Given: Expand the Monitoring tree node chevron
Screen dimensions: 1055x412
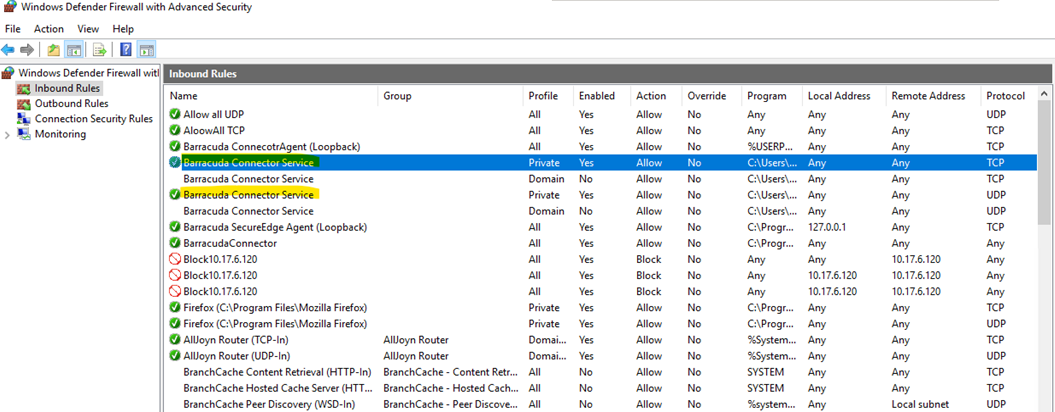Looking at the screenshot, I should click(x=7, y=135).
